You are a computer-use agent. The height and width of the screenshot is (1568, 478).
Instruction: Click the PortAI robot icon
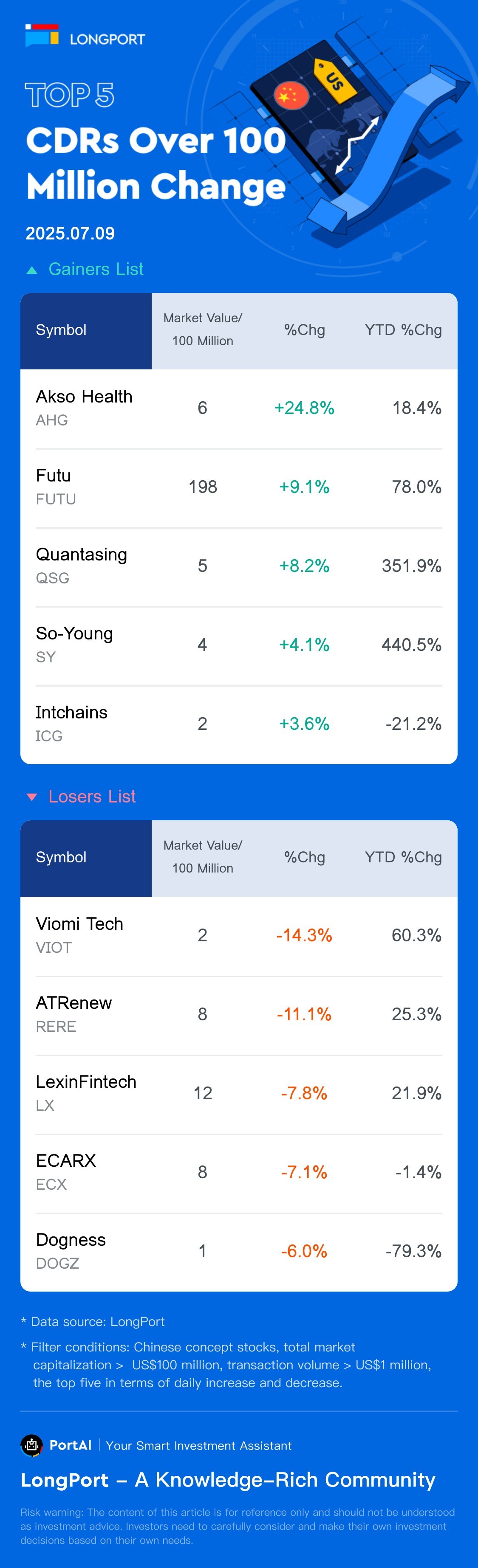(x=32, y=1445)
